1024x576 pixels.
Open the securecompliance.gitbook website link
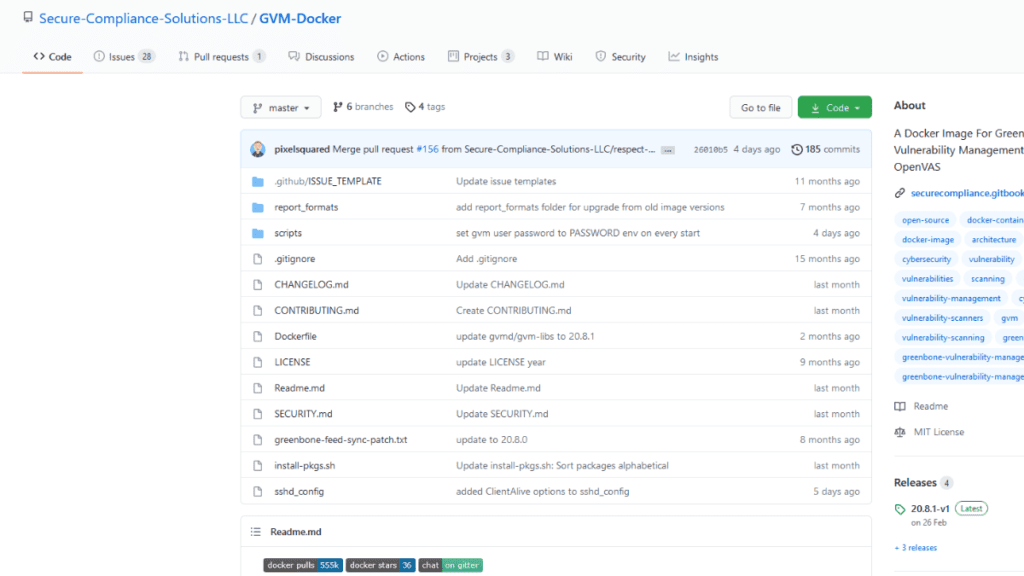point(967,193)
